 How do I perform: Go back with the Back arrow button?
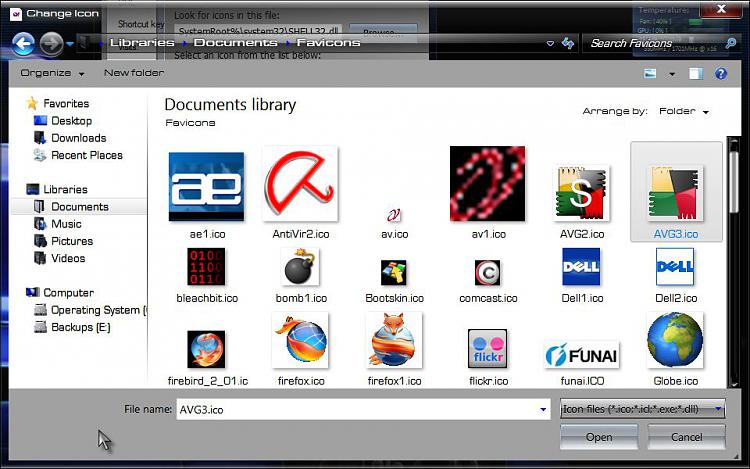(23, 44)
